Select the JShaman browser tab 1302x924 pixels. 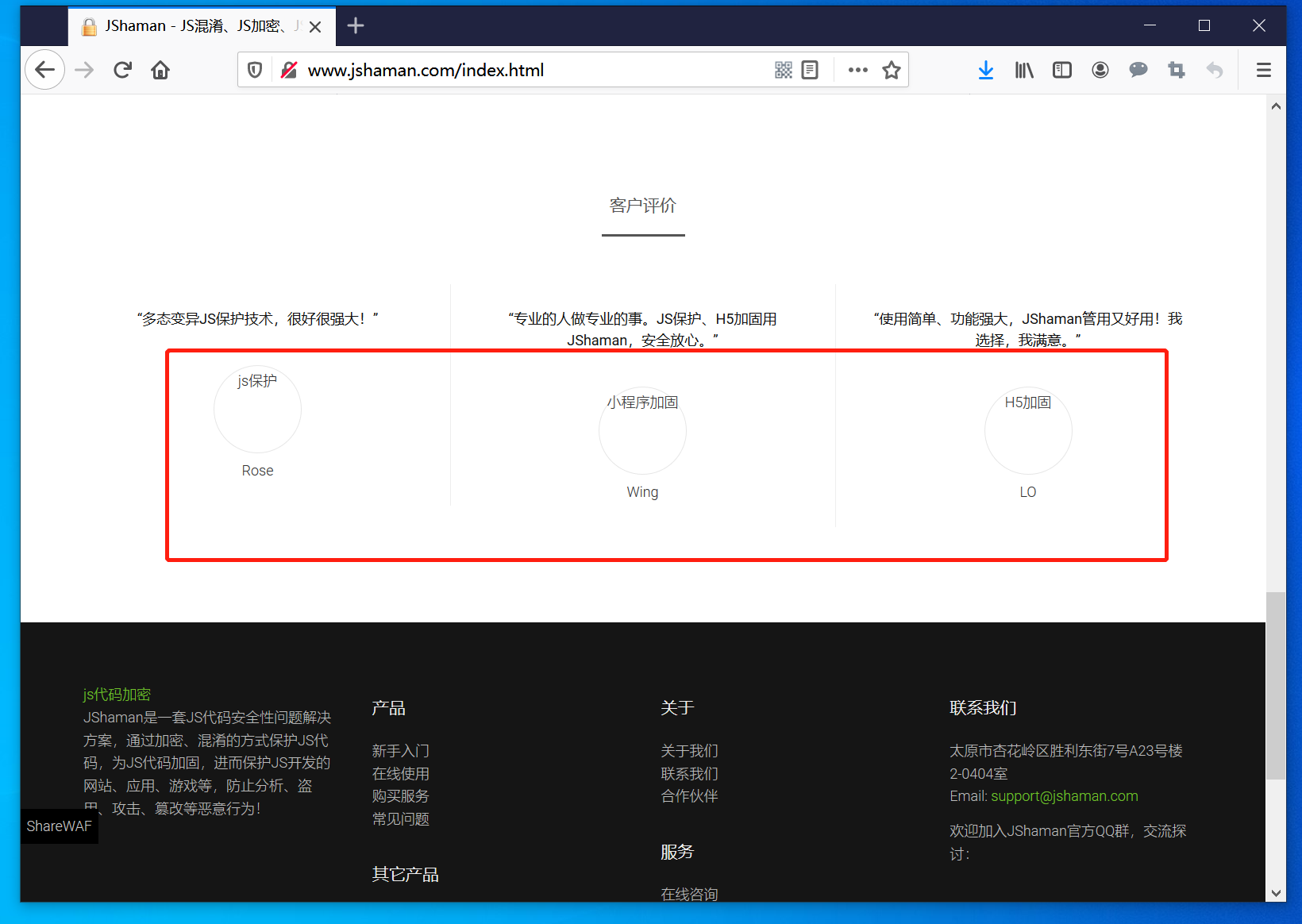point(202,26)
